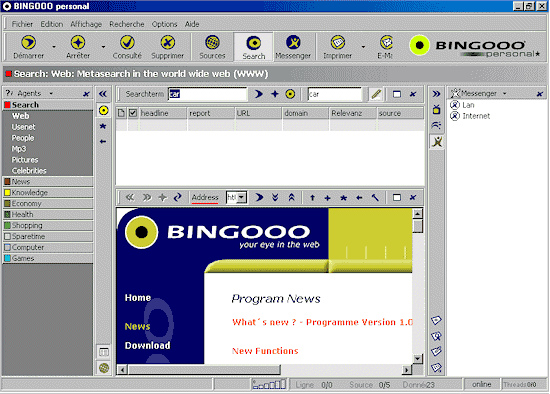Open the dropdown arrow next to Démarrer
Image resolution: width=550 pixels, height=394 pixels.
(54, 46)
